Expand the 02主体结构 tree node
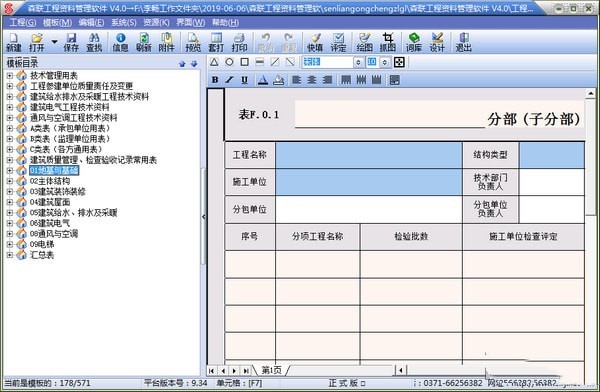Image resolution: width=600 pixels, height=392 pixels. click(x=9, y=181)
